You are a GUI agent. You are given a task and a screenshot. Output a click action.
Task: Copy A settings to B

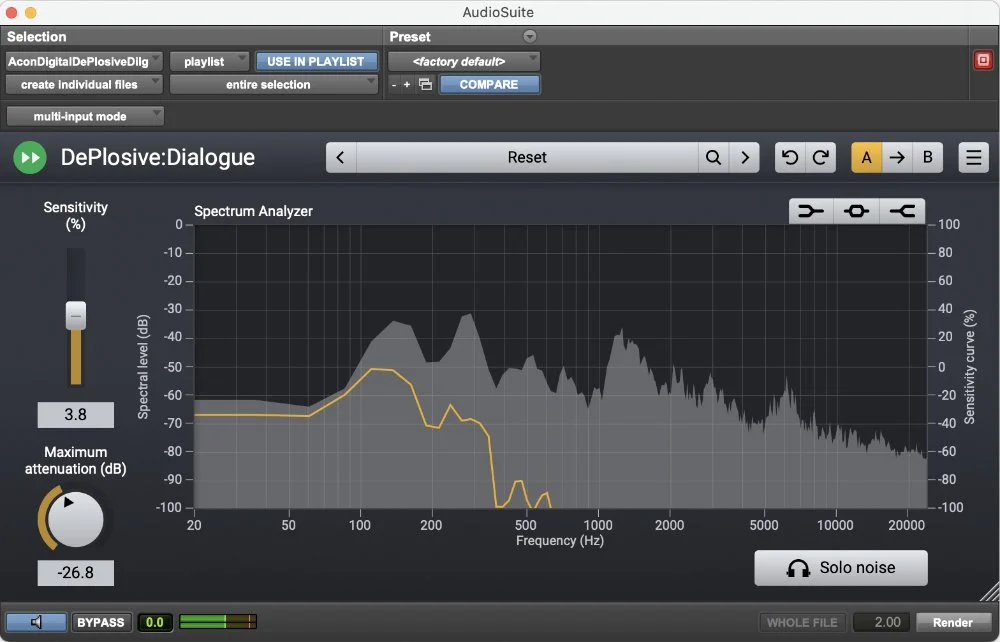[897, 157]
